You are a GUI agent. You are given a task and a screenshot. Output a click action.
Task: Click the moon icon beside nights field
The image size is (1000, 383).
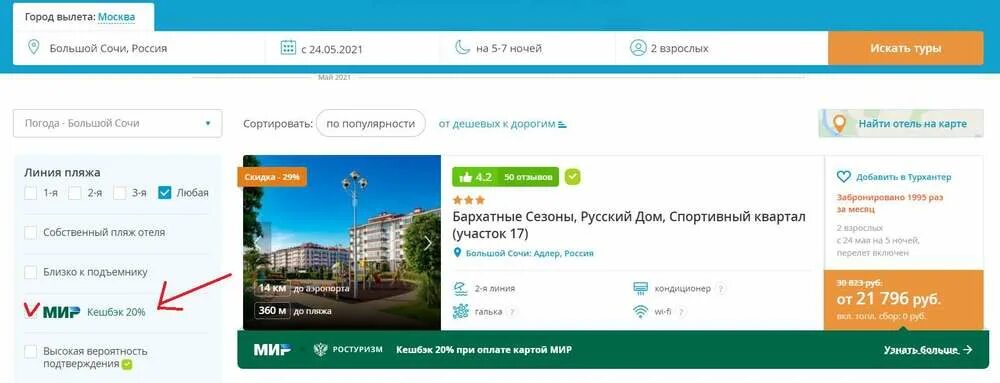(x=462, y=48)
